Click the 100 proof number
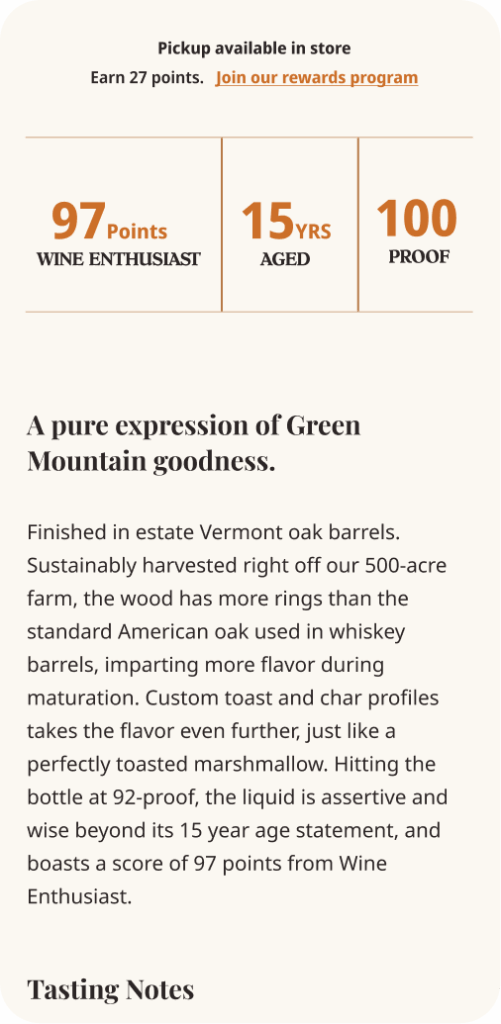501x1024 pixels. pyautogui.click(x=417, y=218)
